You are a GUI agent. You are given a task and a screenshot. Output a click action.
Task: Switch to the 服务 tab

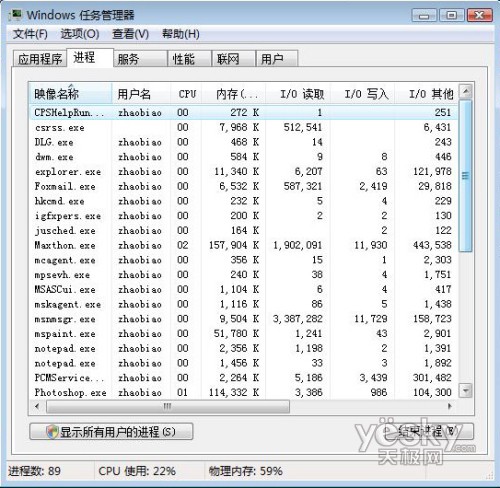pos(140,59)
